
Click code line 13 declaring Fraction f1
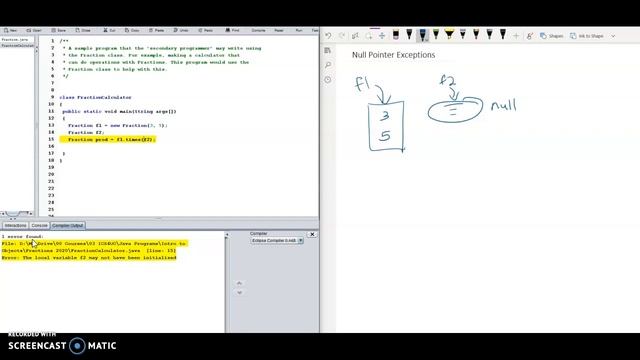118,125
